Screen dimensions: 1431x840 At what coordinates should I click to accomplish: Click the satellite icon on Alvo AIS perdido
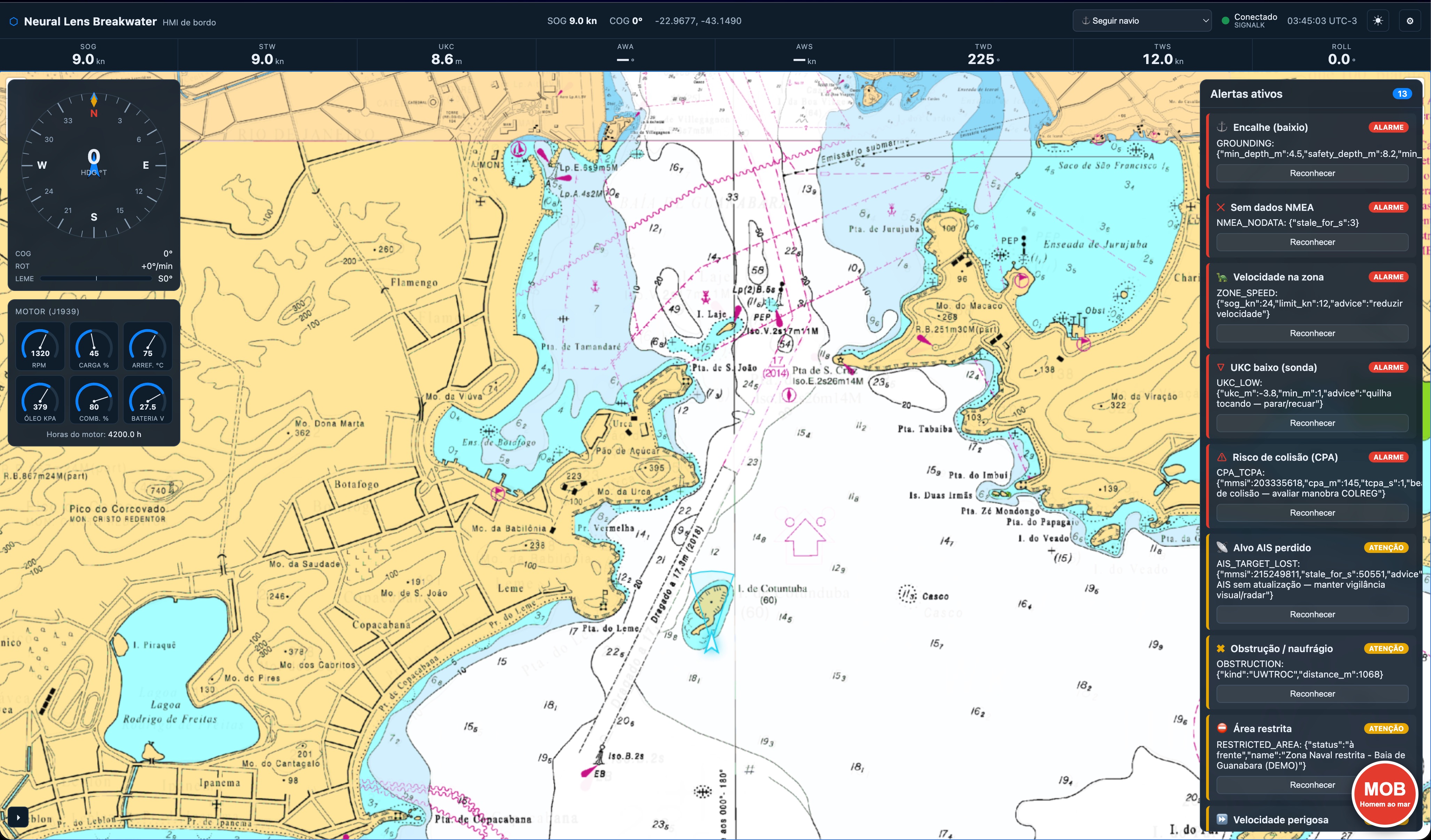point(1222,548)
